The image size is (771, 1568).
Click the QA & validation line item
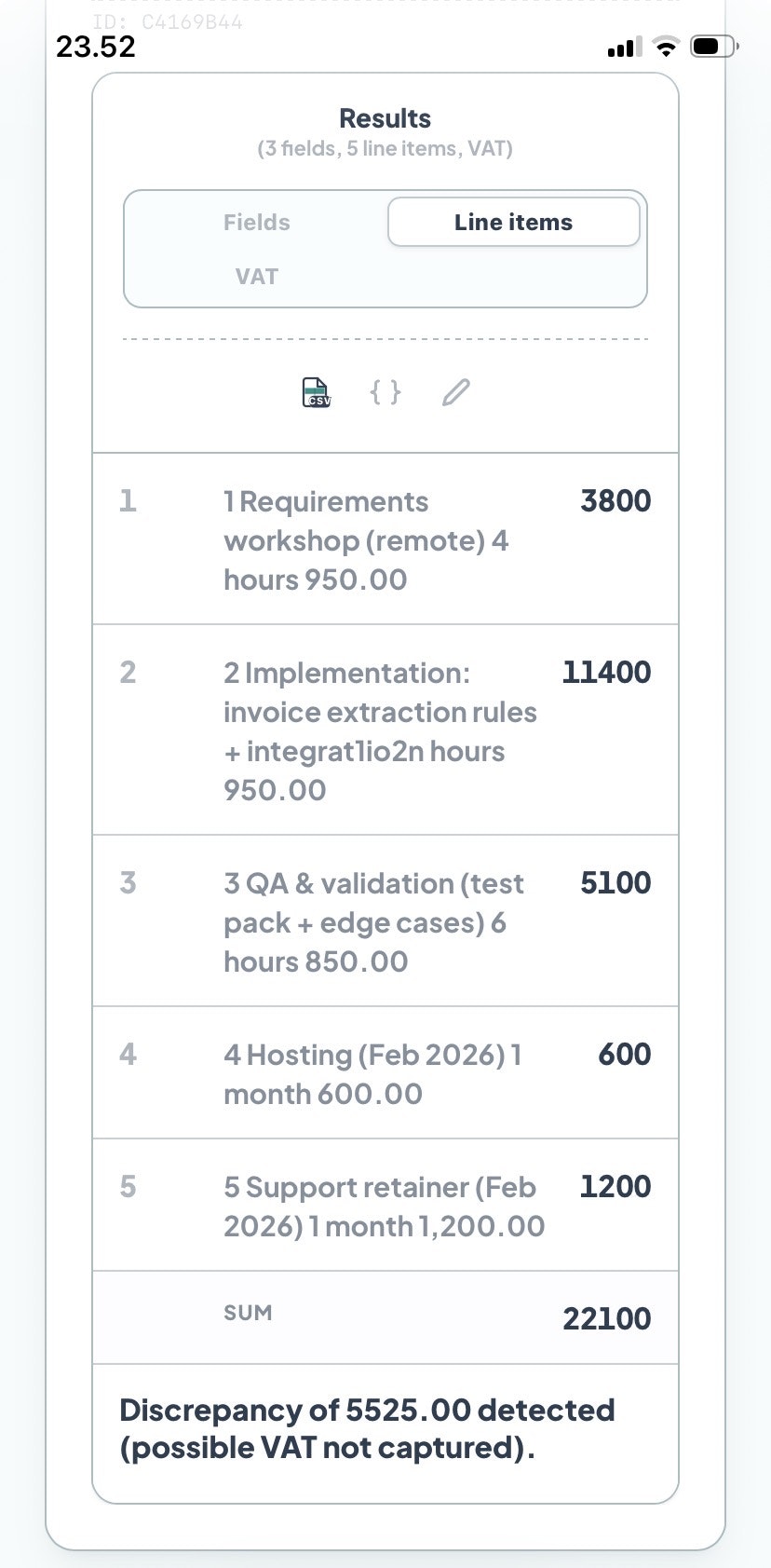point(385,920)
